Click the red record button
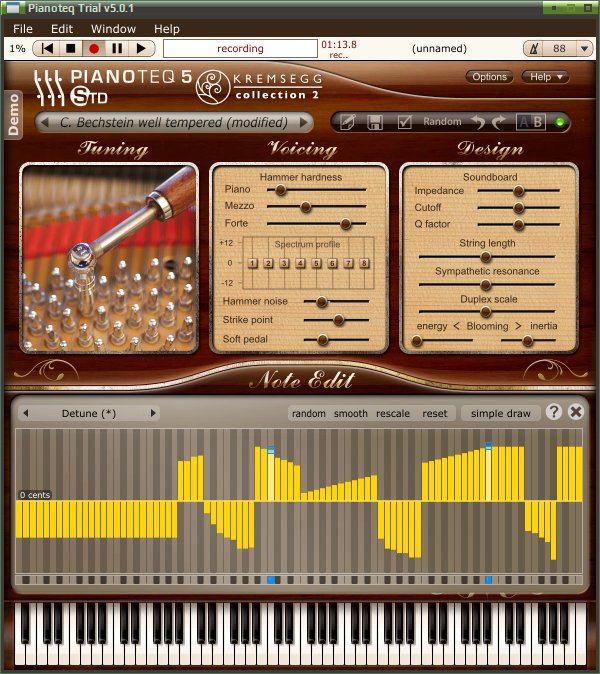Viewport: 600px width, 674px height. [94, 49]
